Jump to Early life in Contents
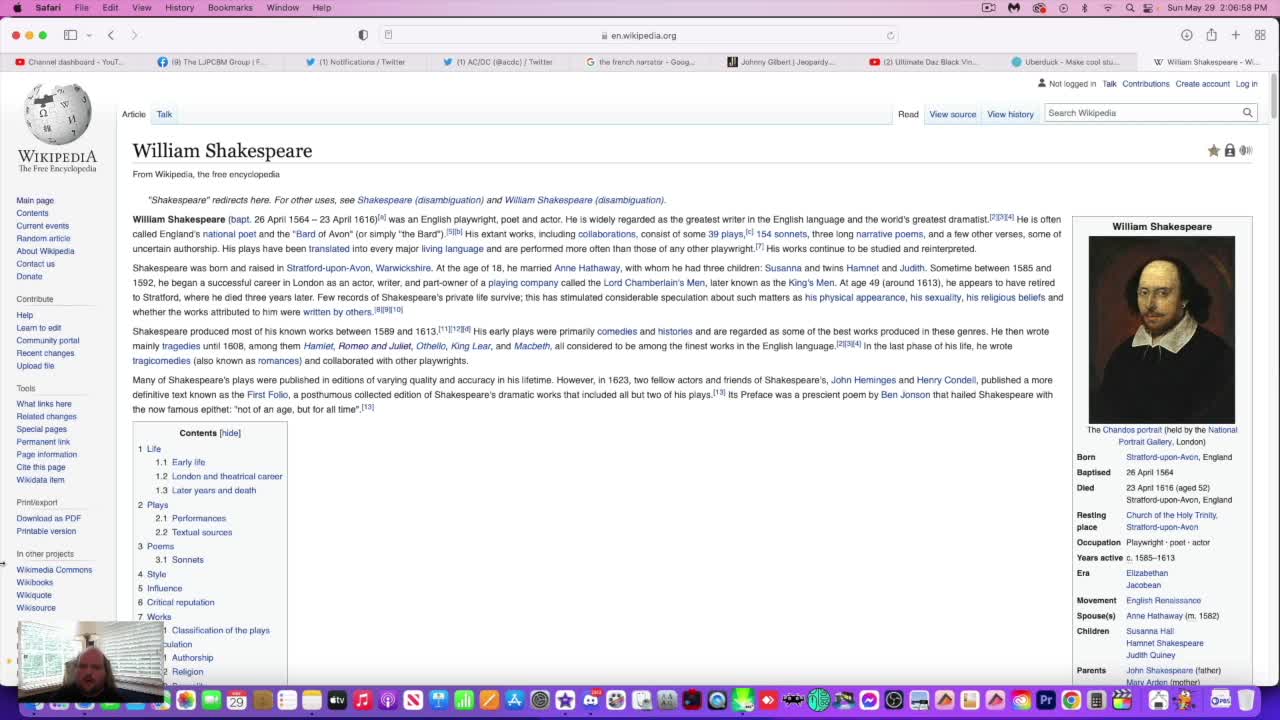Image resolution: width=1280 pixels, height=720 pixels. tap(188, 462)
